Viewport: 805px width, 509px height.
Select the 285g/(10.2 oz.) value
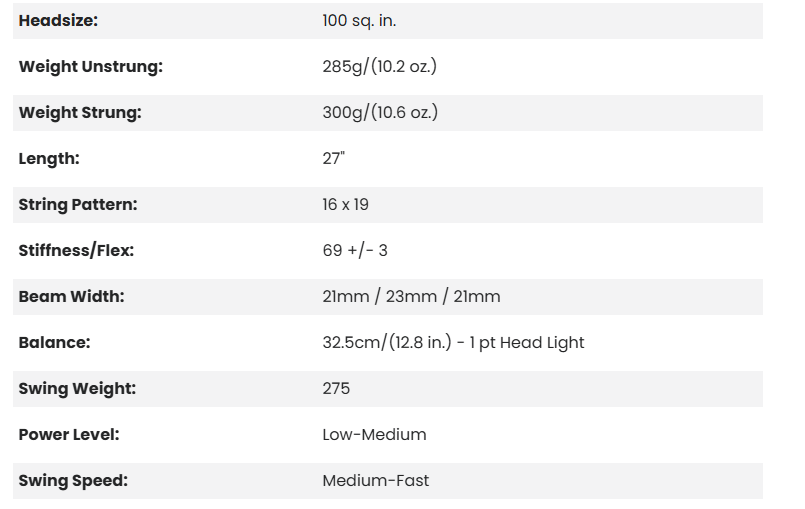(380, 67)
